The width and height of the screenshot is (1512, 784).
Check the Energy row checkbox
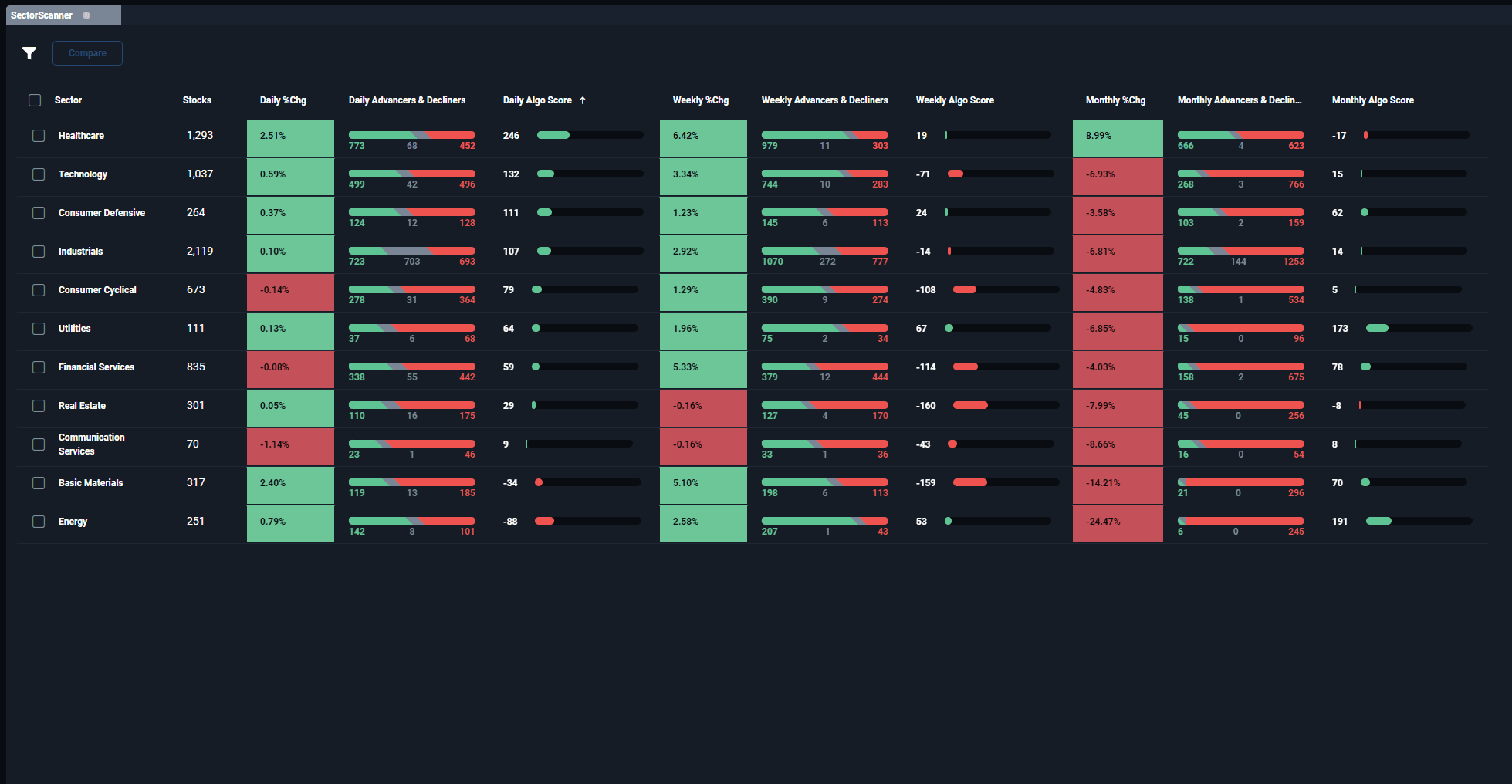pyautogui.click(x=39, y=522)
